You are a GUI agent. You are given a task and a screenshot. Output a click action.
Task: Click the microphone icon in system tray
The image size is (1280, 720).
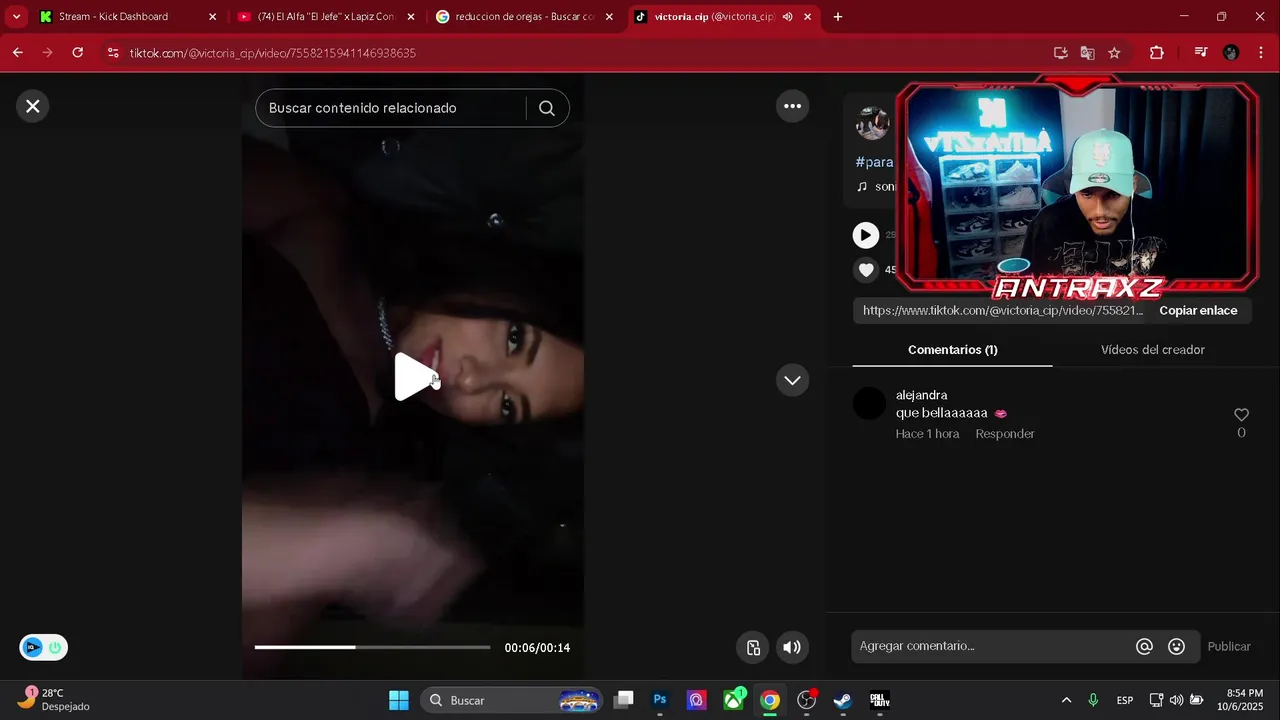(1093, 700)
